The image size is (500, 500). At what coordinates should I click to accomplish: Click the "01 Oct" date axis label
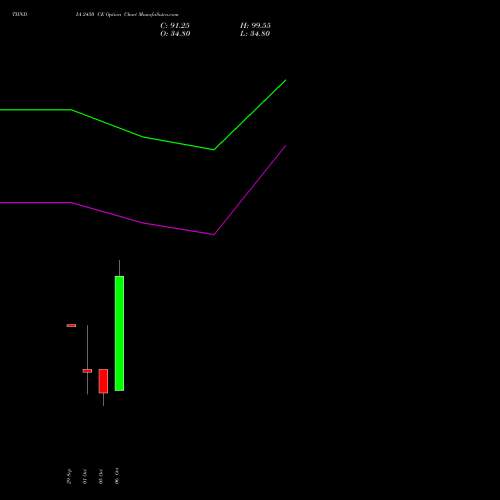tap(85, 476)
